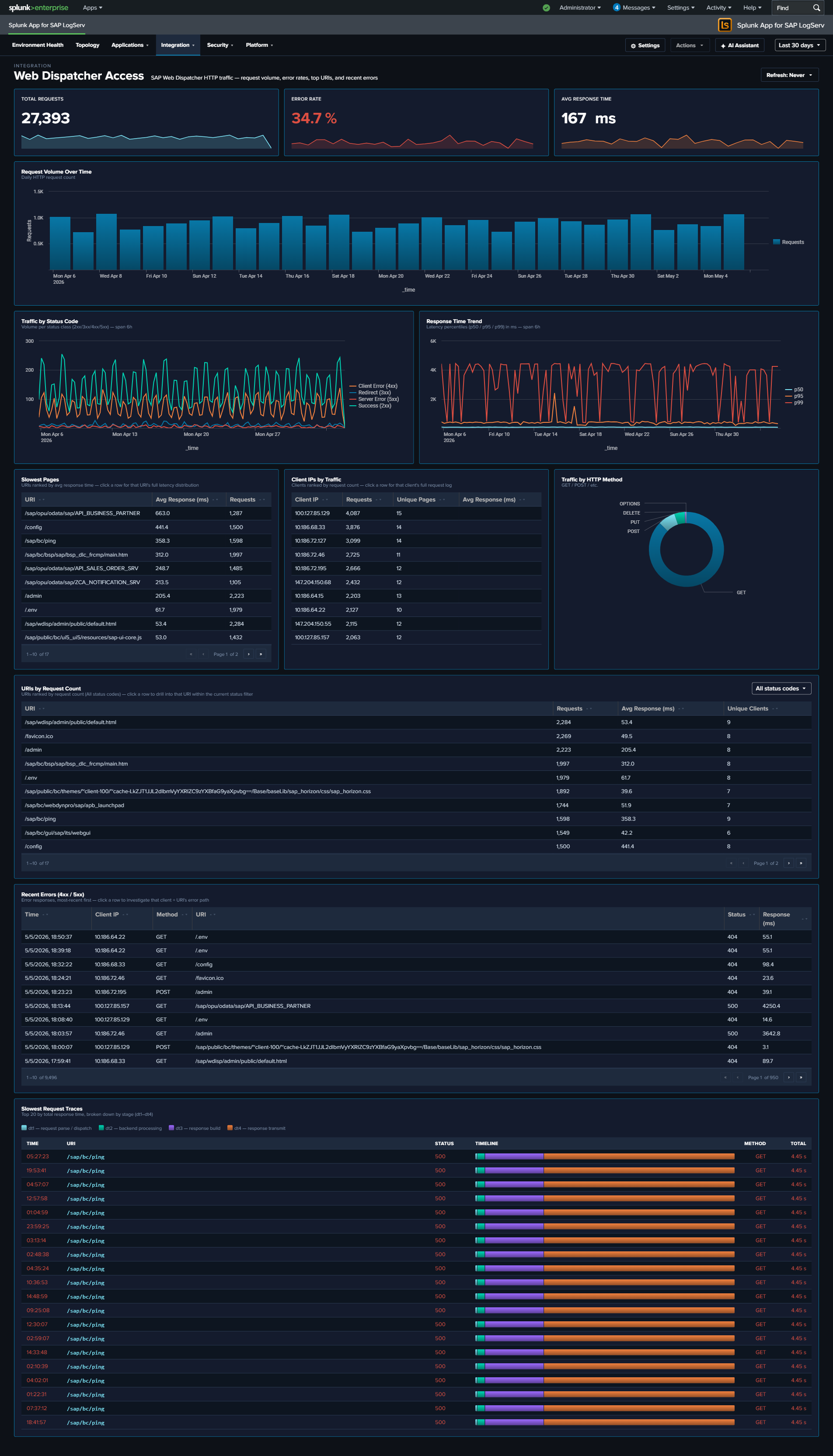The height and width of the screenshot is (1456, 833).
Task: Open /sap/bc/webdynpro/sap/apb_launchpad URI row
Action: click(x=416, y=805)
